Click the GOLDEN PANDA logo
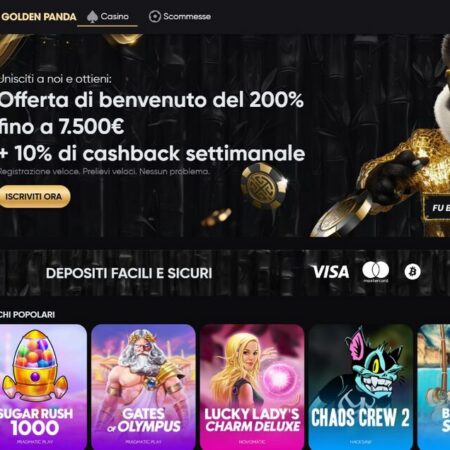The height and width of the screenshot is (450, 450). click(x=38, y=17)
